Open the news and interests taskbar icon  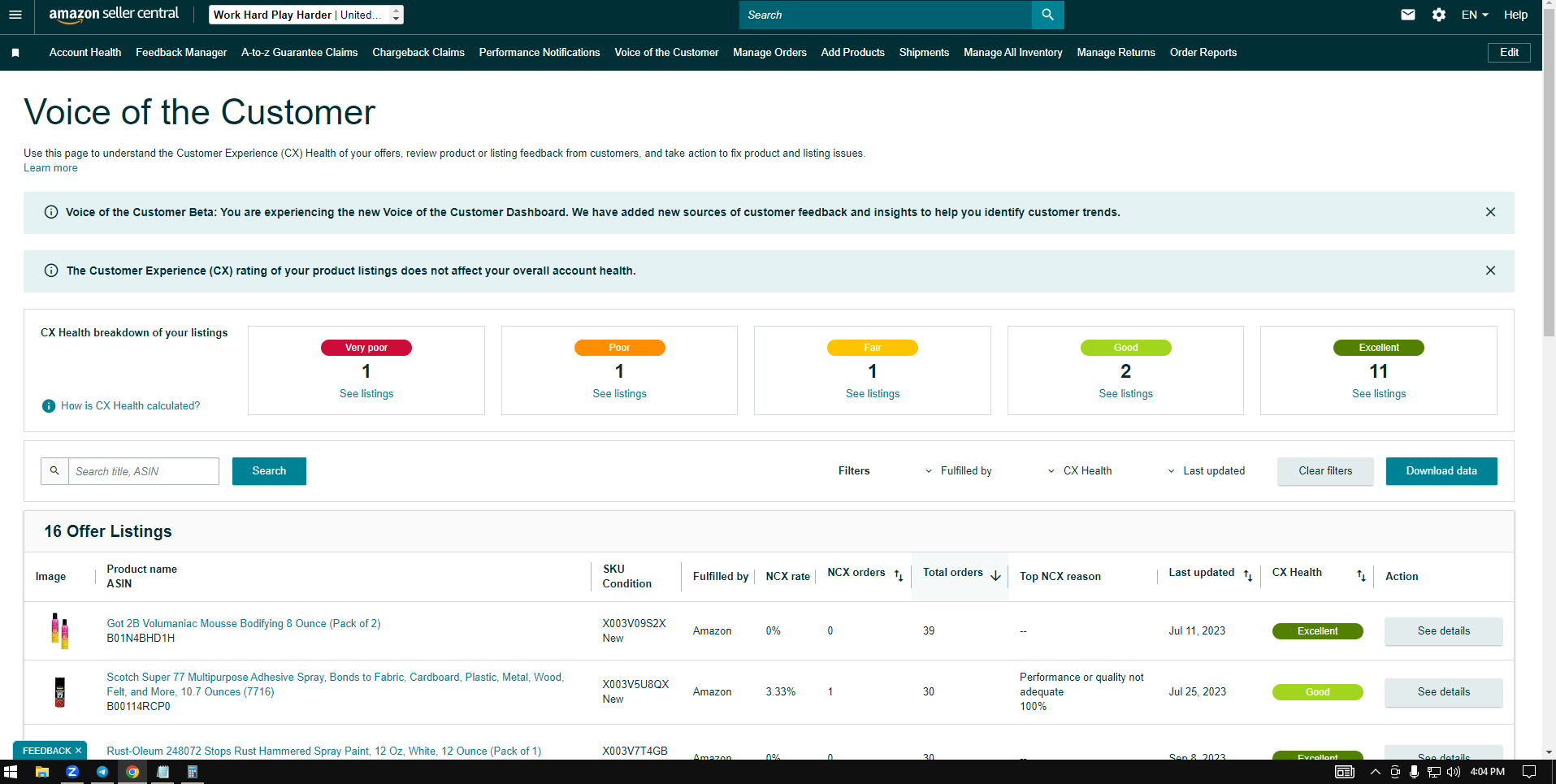pyautogui.click(x=1345, y=772)
